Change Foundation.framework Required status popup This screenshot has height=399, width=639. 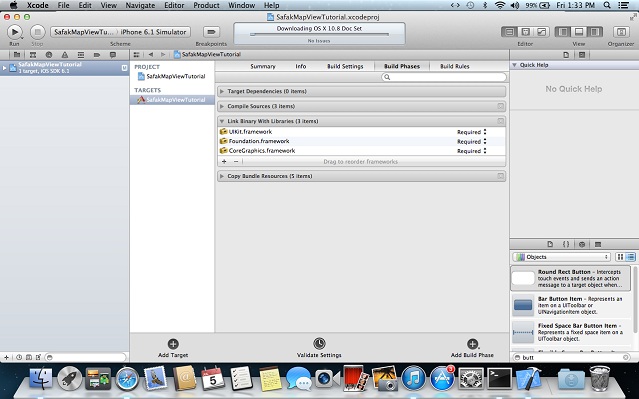click(472, 141)
